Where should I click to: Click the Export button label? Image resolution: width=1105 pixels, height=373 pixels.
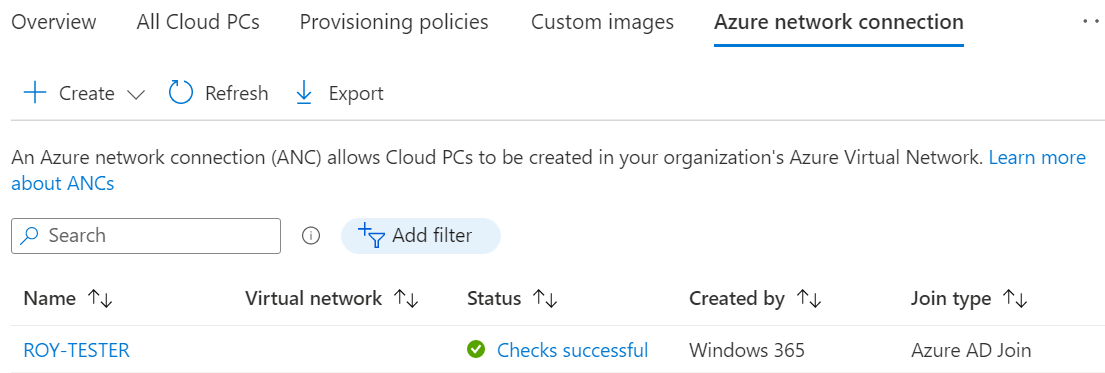tap(356, 93)
